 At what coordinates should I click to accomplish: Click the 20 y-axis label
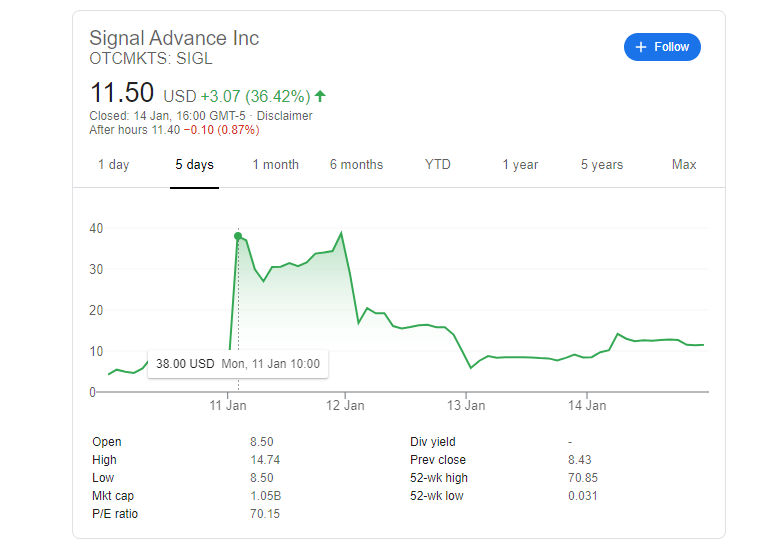(96, 310)
